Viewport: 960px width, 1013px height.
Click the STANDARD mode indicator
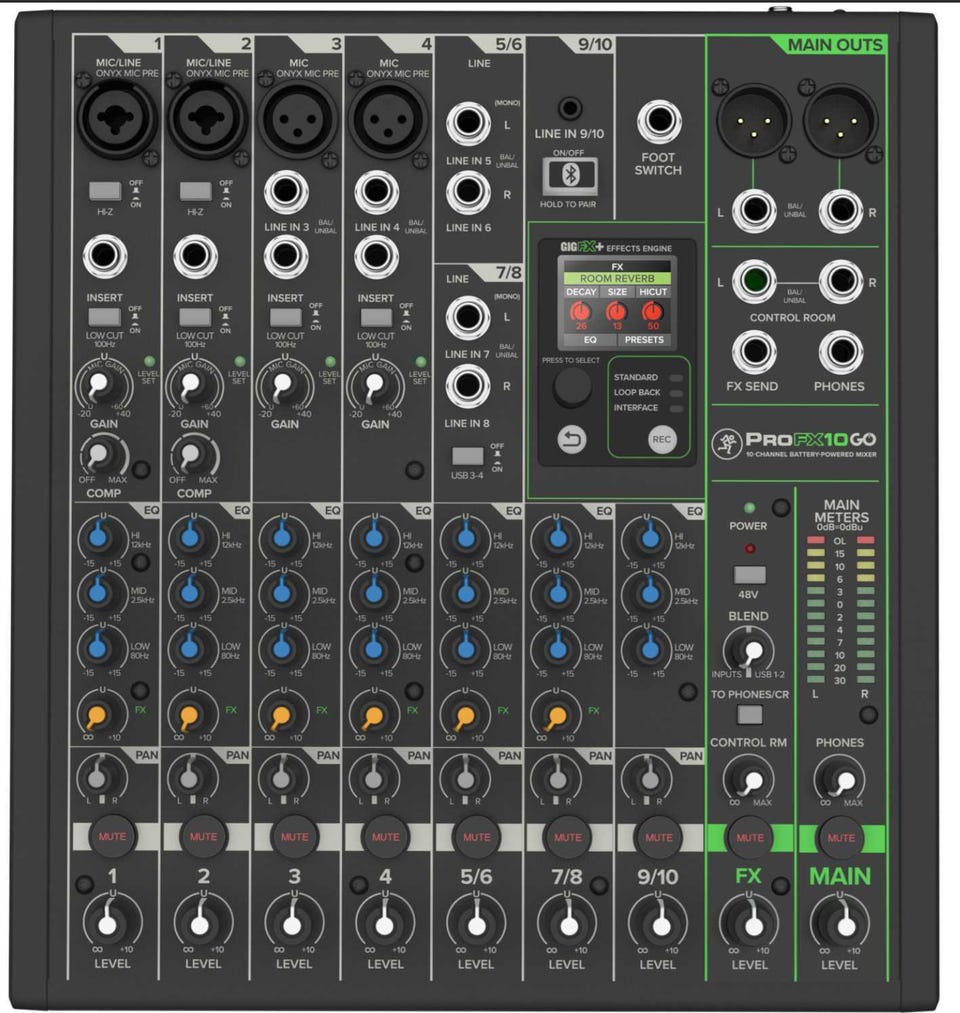[676, 378]
